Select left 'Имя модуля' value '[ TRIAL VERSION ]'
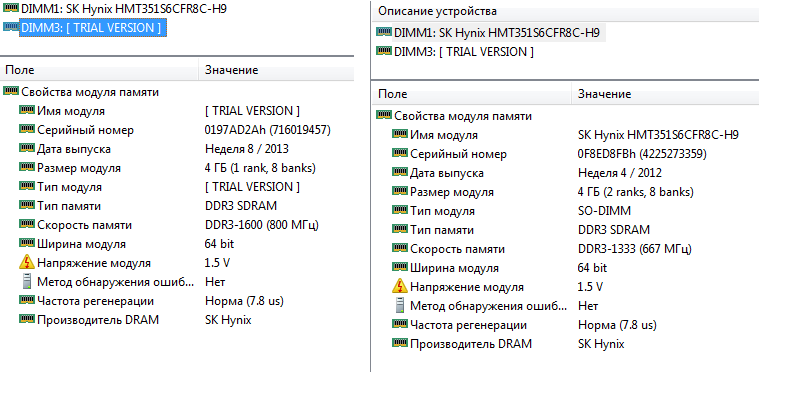 point(252,111)
